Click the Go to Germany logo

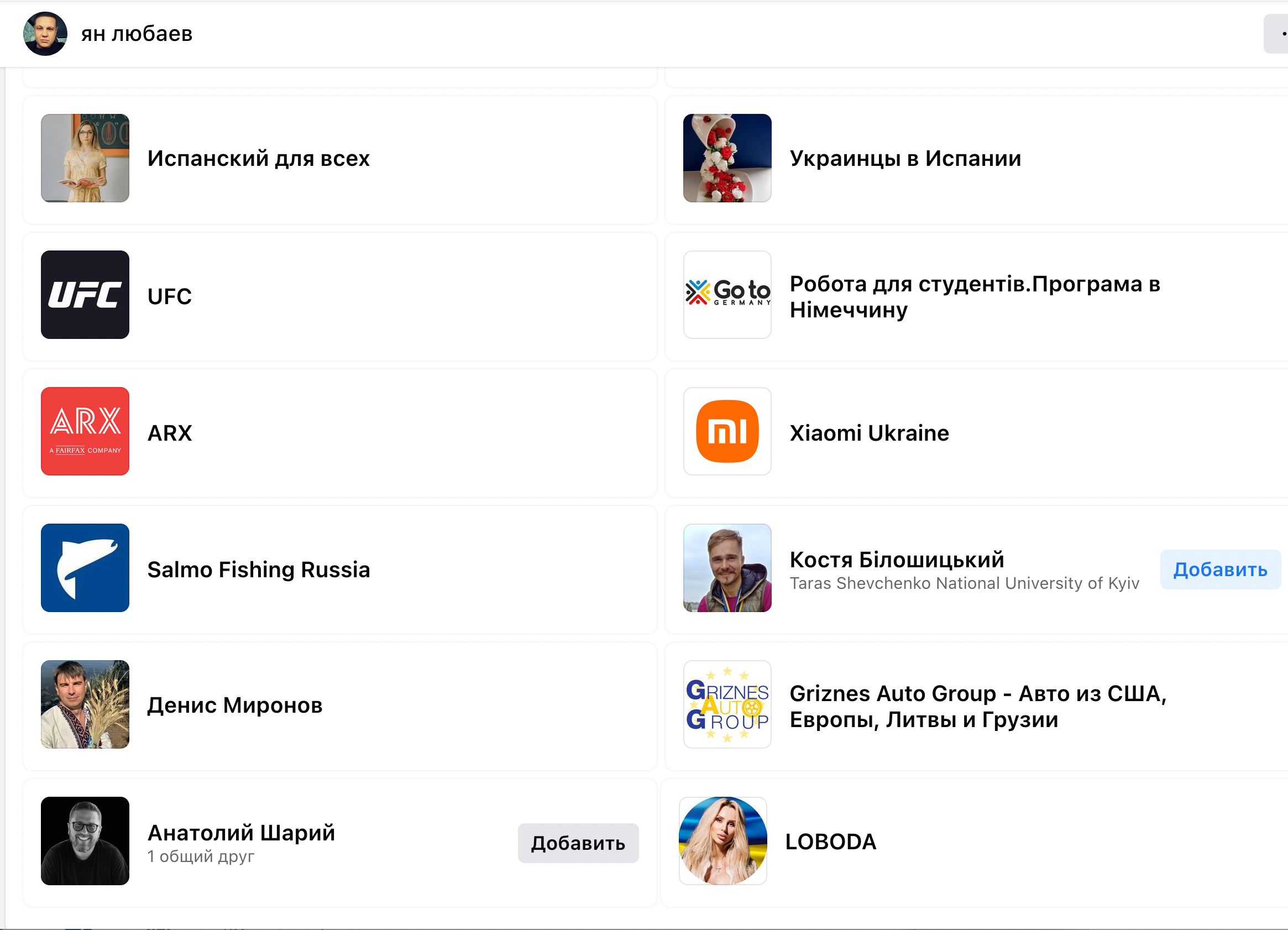pyautogui.click(x=727, y=295)
